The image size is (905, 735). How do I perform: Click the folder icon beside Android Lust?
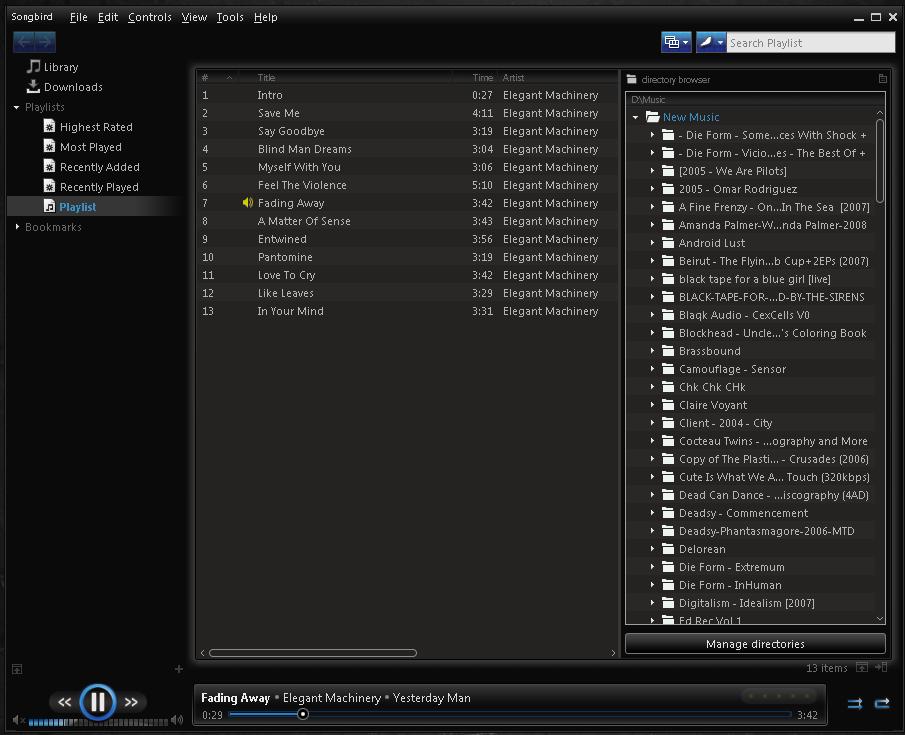668,243
